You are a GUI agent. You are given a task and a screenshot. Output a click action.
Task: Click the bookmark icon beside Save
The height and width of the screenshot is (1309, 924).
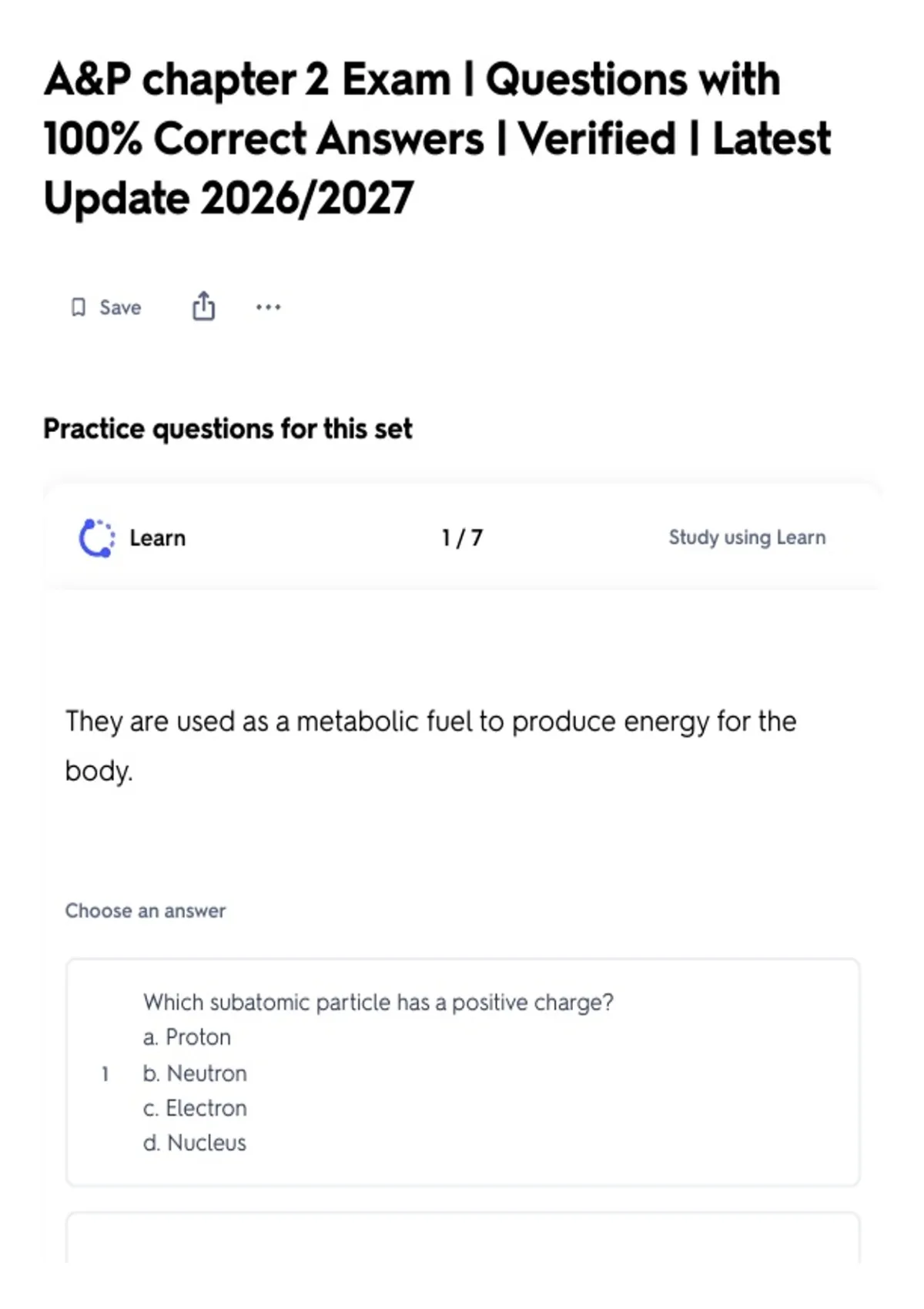pos(78,307)
